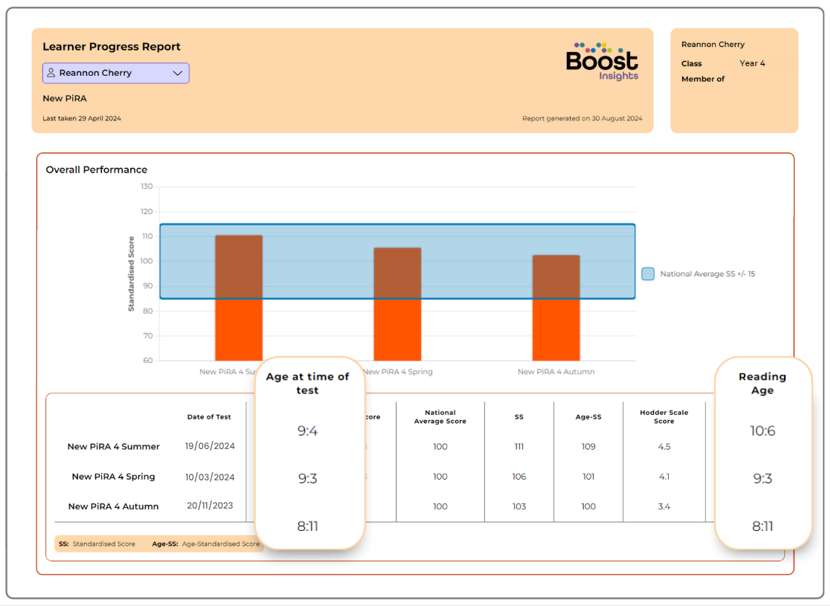Select the New PiRA 4 Spring chart bar
This screenshot has height=606, width=830.
coord(397,303)
